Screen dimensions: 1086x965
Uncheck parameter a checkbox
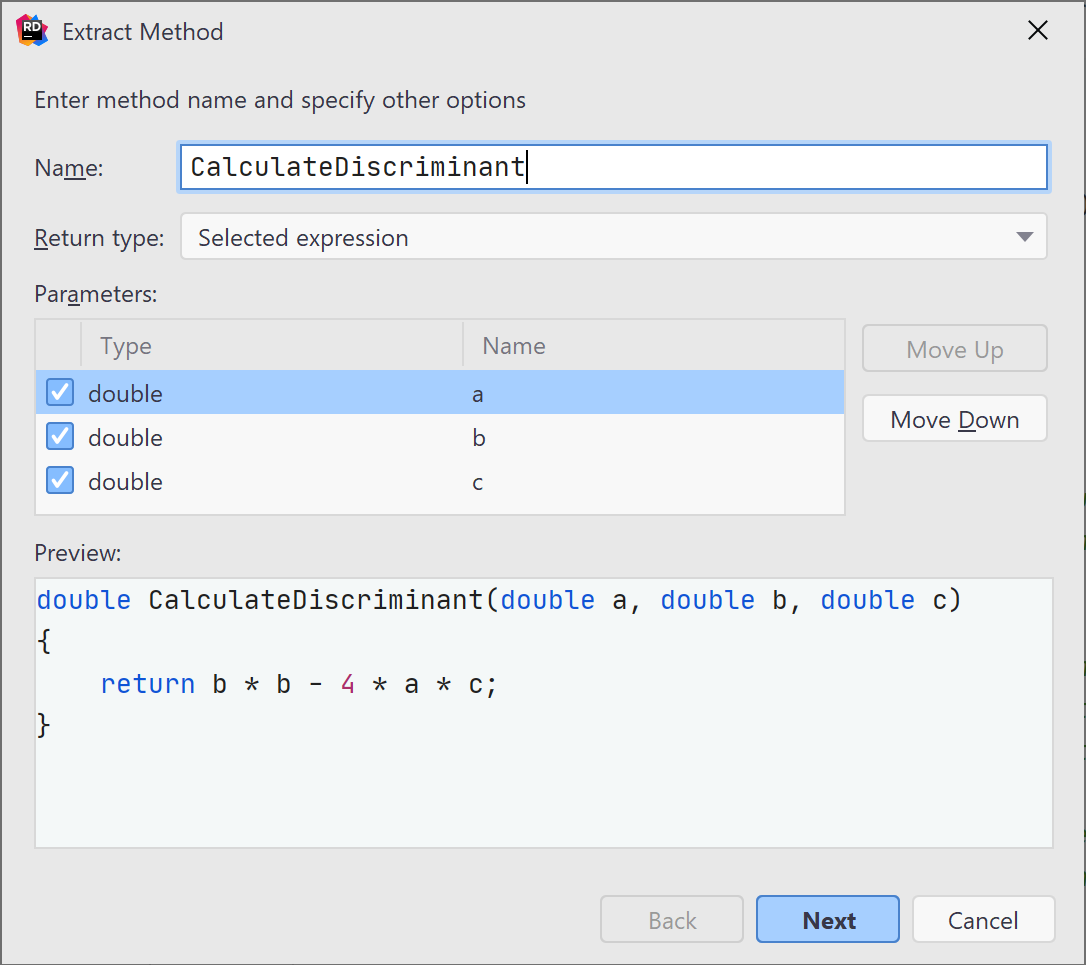coord(59,392)
